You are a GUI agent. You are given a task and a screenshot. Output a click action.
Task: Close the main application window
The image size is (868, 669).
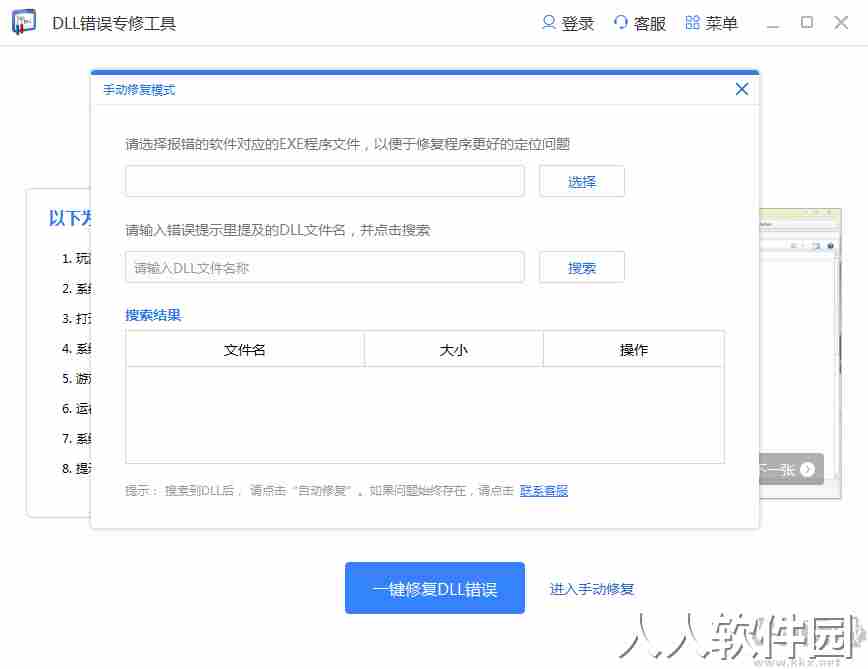(x=841, y=23)
